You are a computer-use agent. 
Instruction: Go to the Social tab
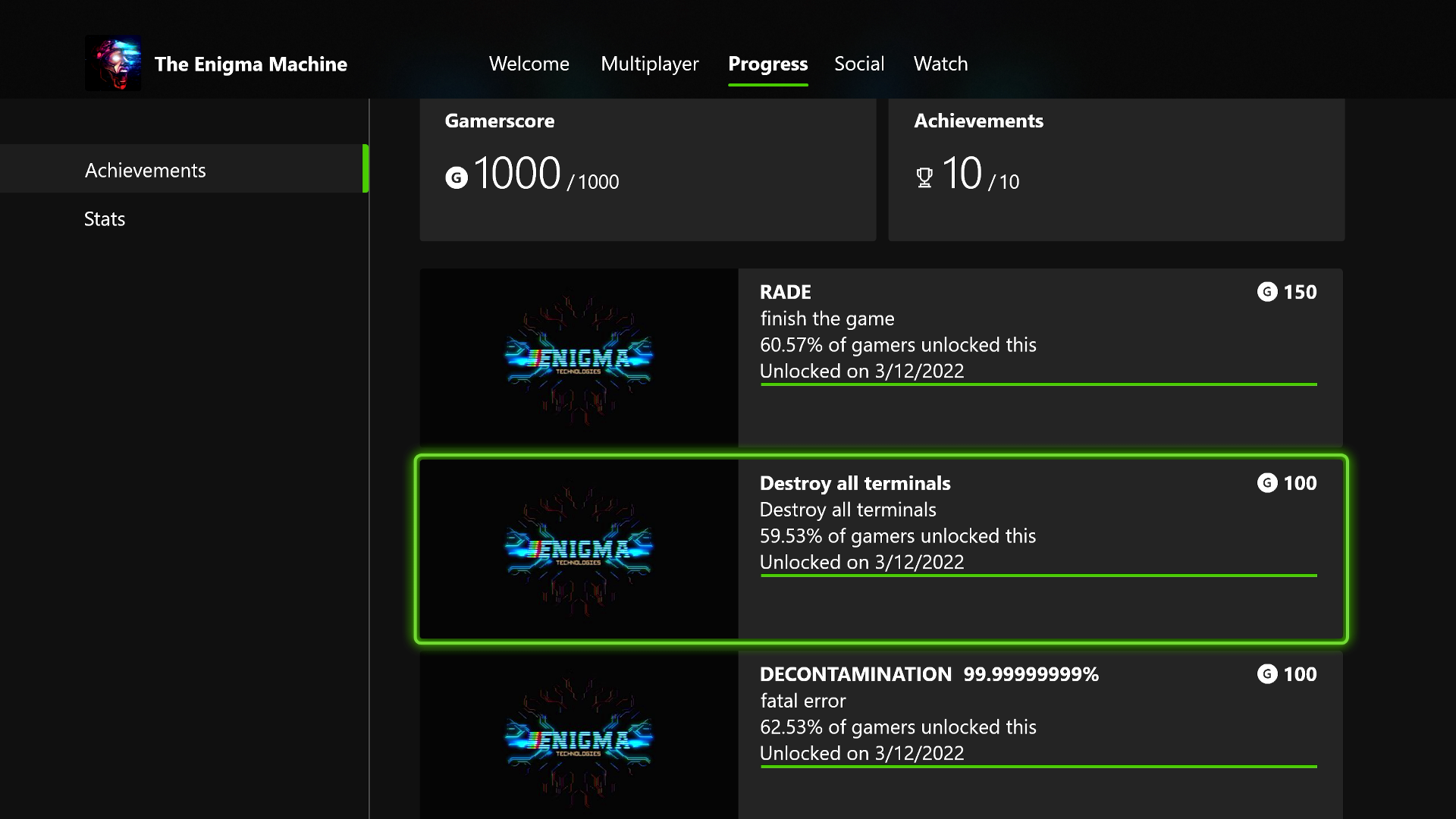pyautogui.click(x=859, y=64)
